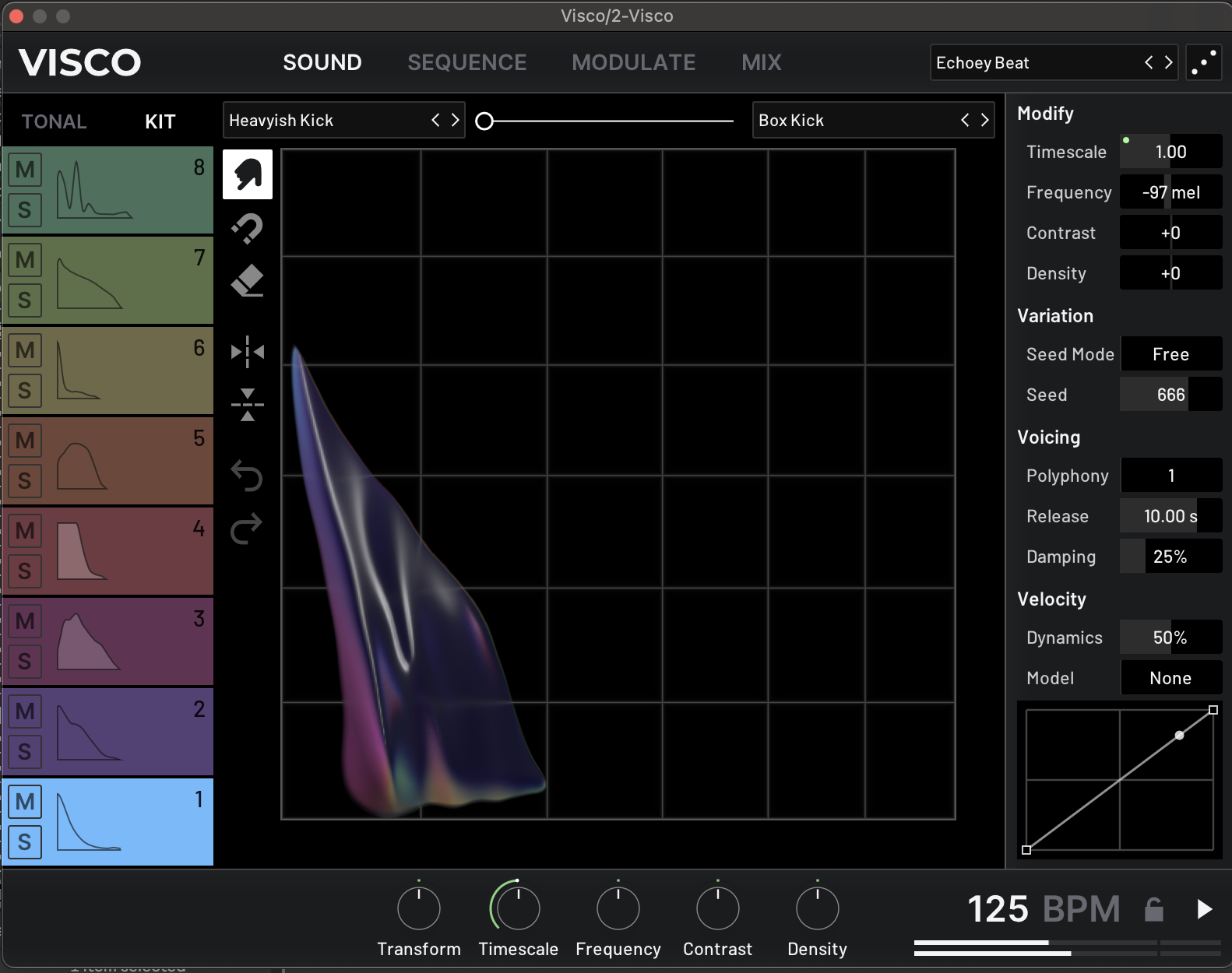Click the sound morph slider handle
The height and width of the screenshot is (973, 1232).
pyautogui.click(x=484, y=121)
